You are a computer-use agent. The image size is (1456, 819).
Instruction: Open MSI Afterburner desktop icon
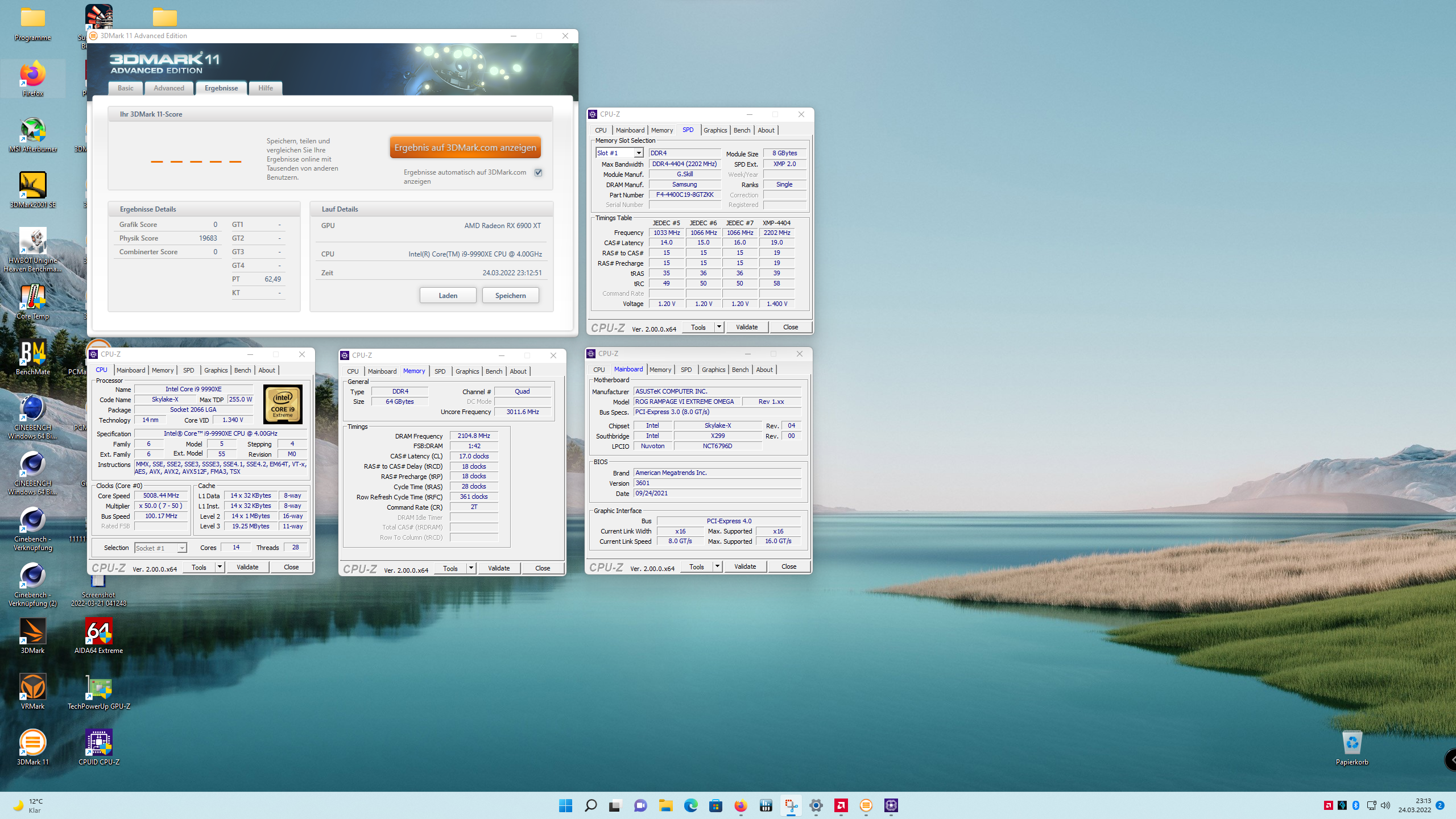[x=32, y=135]
